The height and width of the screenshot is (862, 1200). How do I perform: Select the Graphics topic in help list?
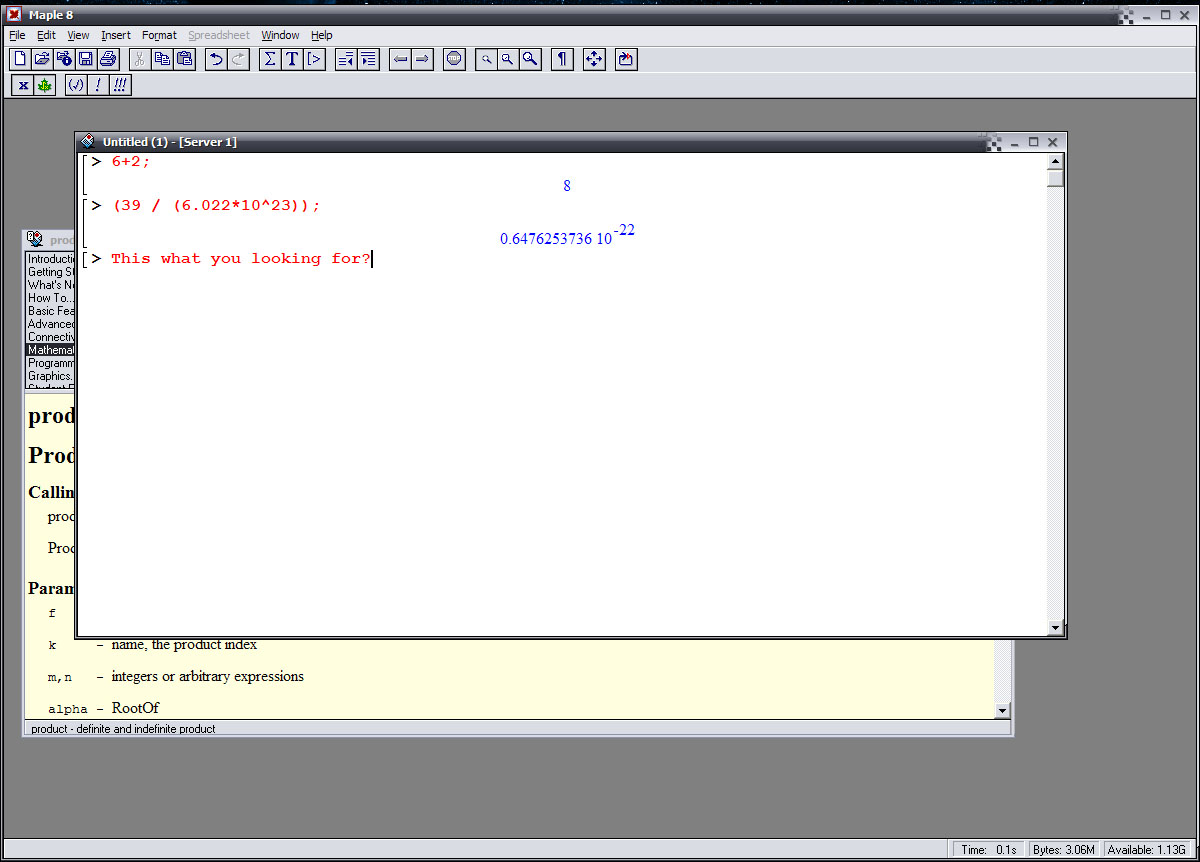pos(50,376)
